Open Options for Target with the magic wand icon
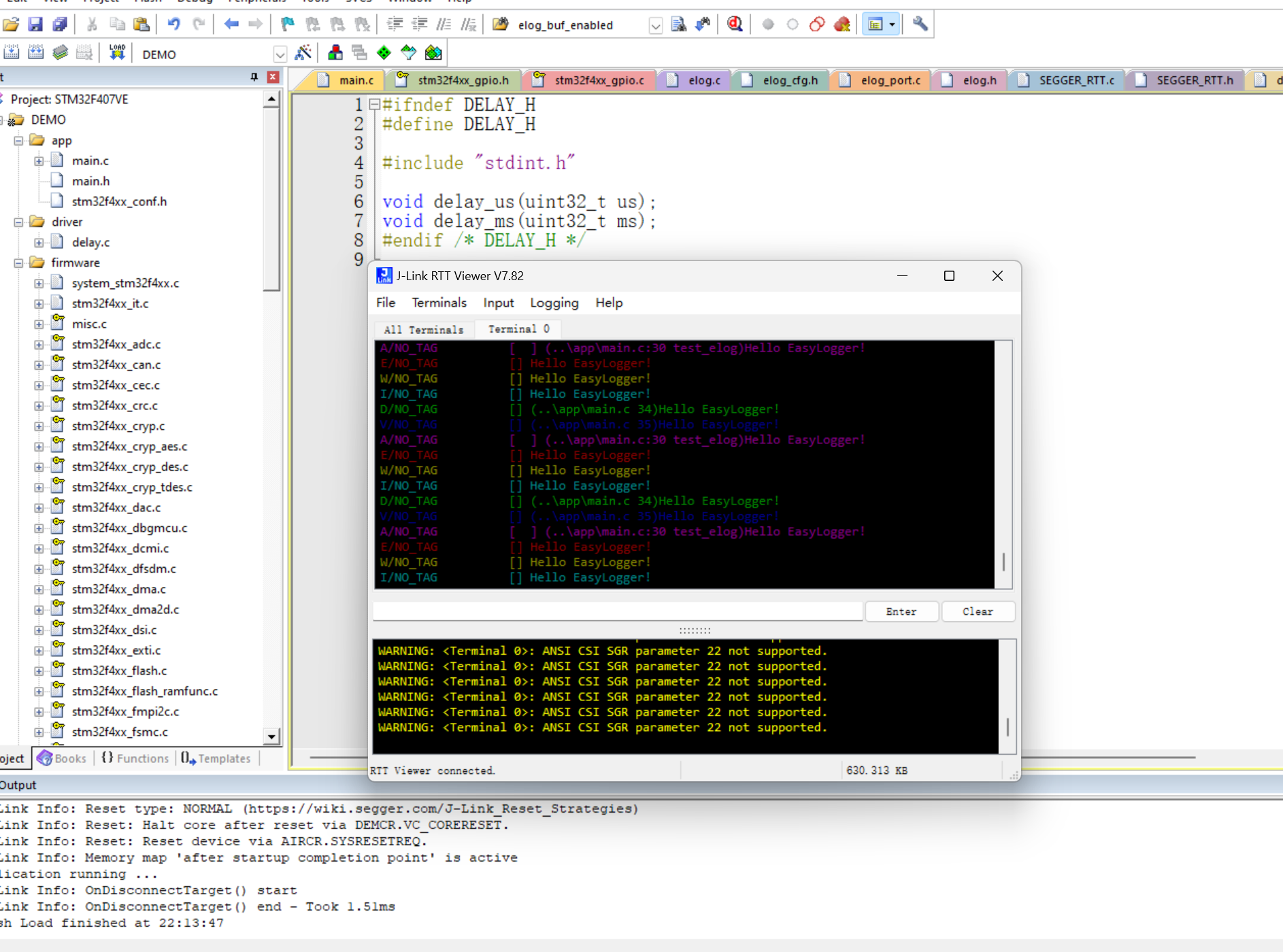Viewport: 1283px width, 952px height. pyautogui.click(x=303, y=53)
